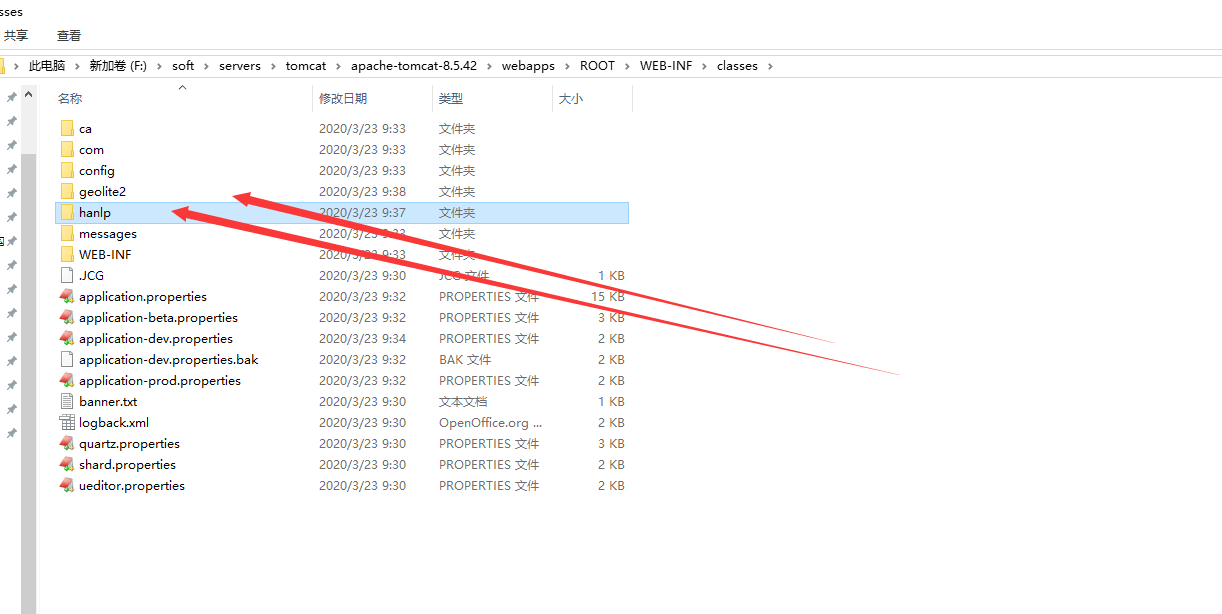Expand the chevron after ROOT in breadcrumb
The height and width of the screenshot is (614, 1222).
(627, 66)
